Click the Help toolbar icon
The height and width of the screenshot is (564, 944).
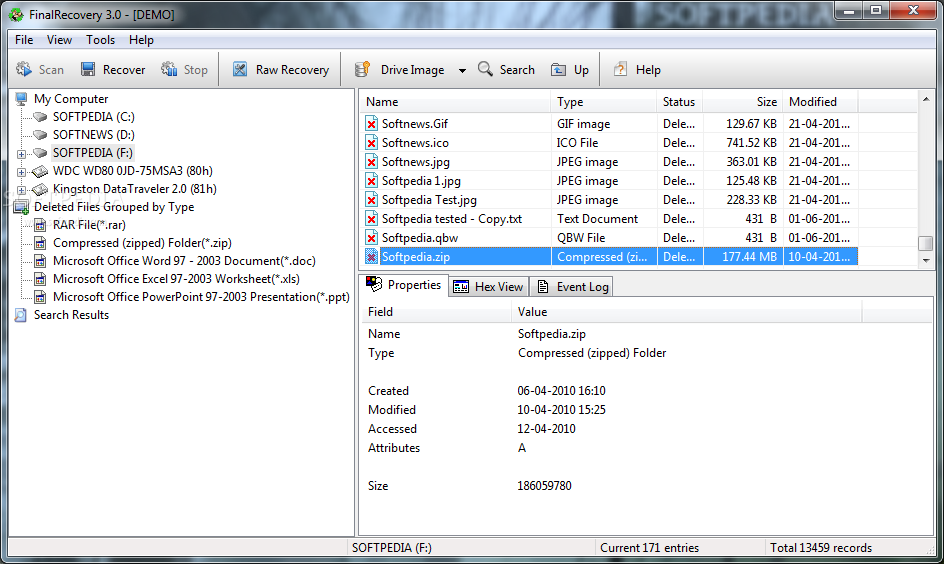[620, 69]
